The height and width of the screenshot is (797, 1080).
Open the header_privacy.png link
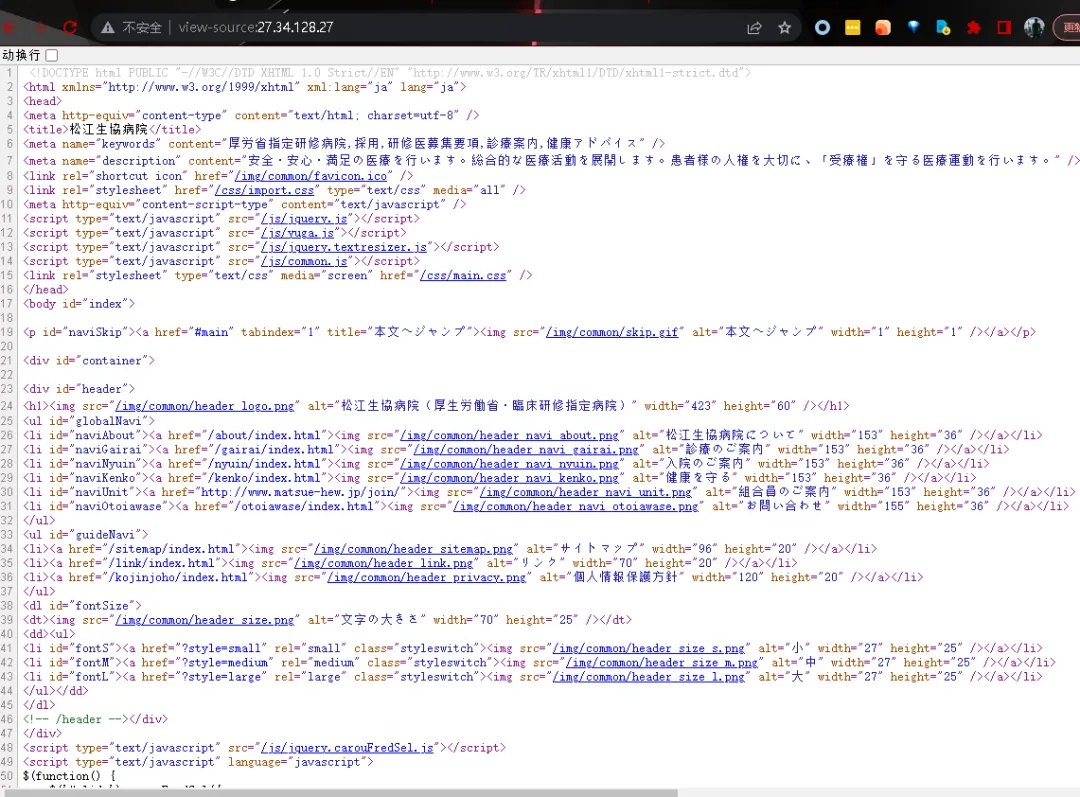click(426, 577)
